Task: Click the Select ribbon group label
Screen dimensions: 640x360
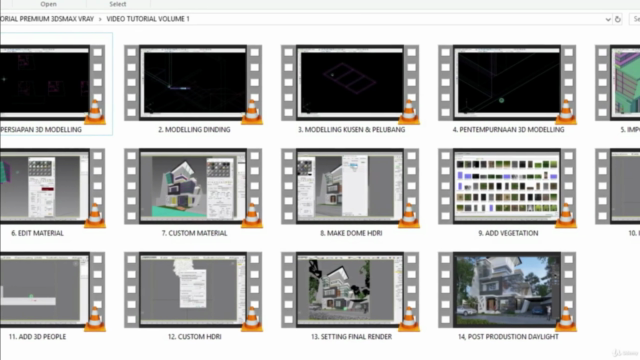Action: pyautogui.click(x=118, y=4)
